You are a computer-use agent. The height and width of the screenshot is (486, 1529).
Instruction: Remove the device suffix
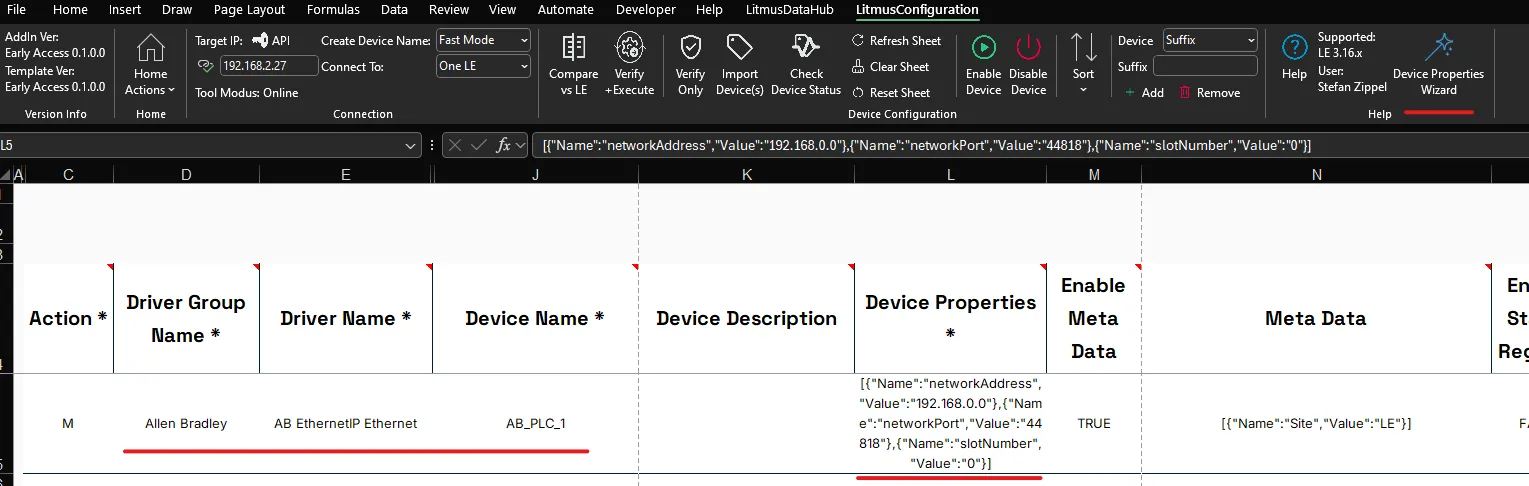click(1209, 93)
